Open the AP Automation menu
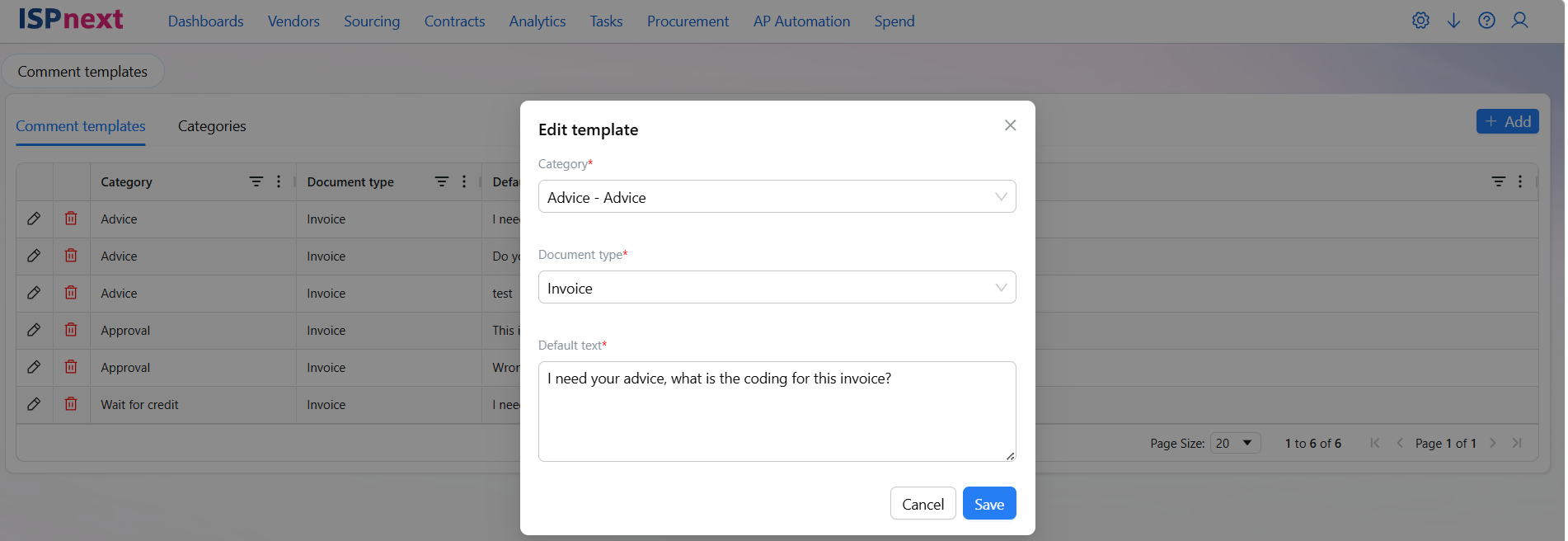Viewport: 1568px width, 541px height. (801, 21)
